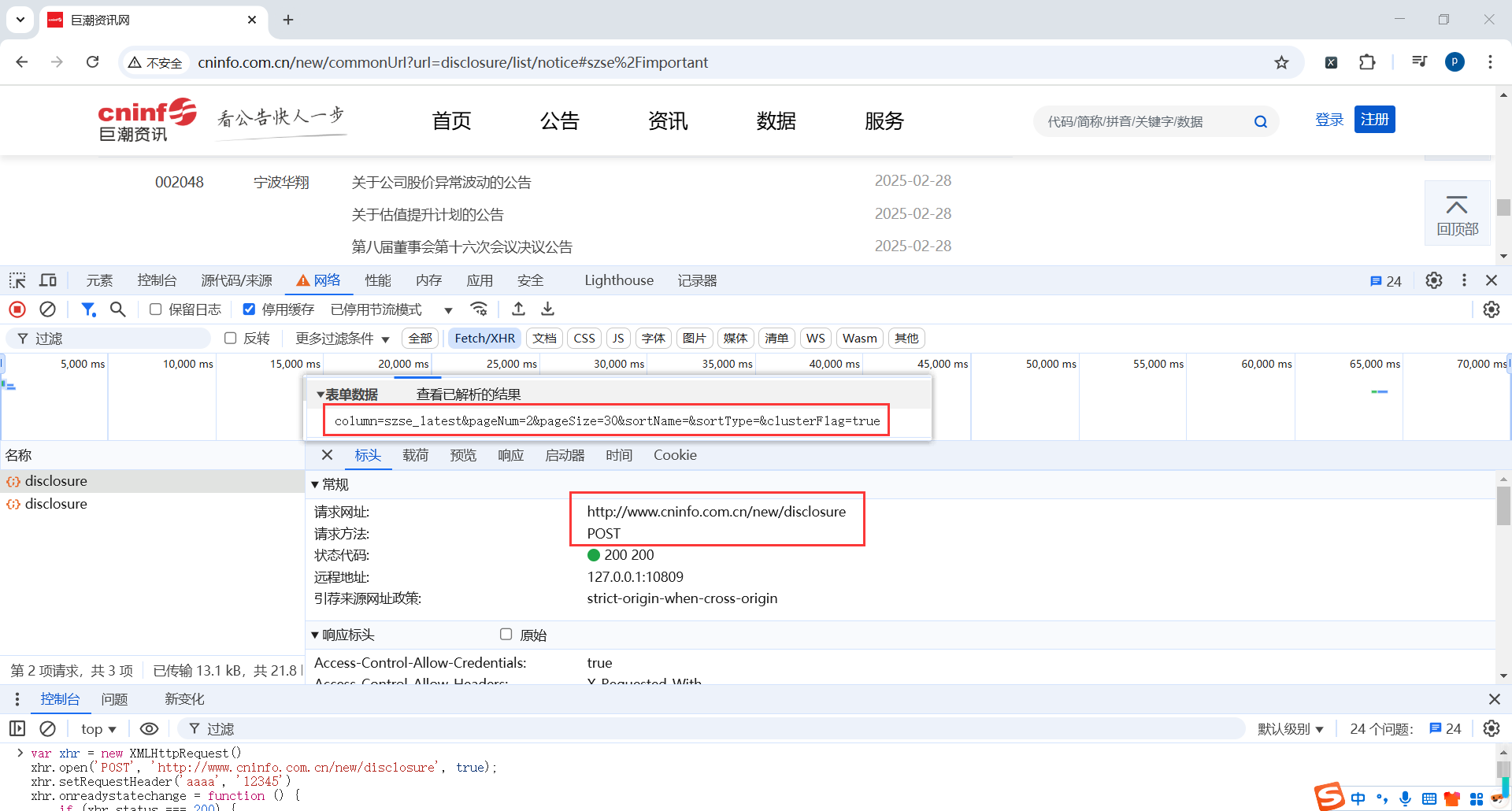Reload the current page
Screen dimensions: 1512x811
coord(92,62)
